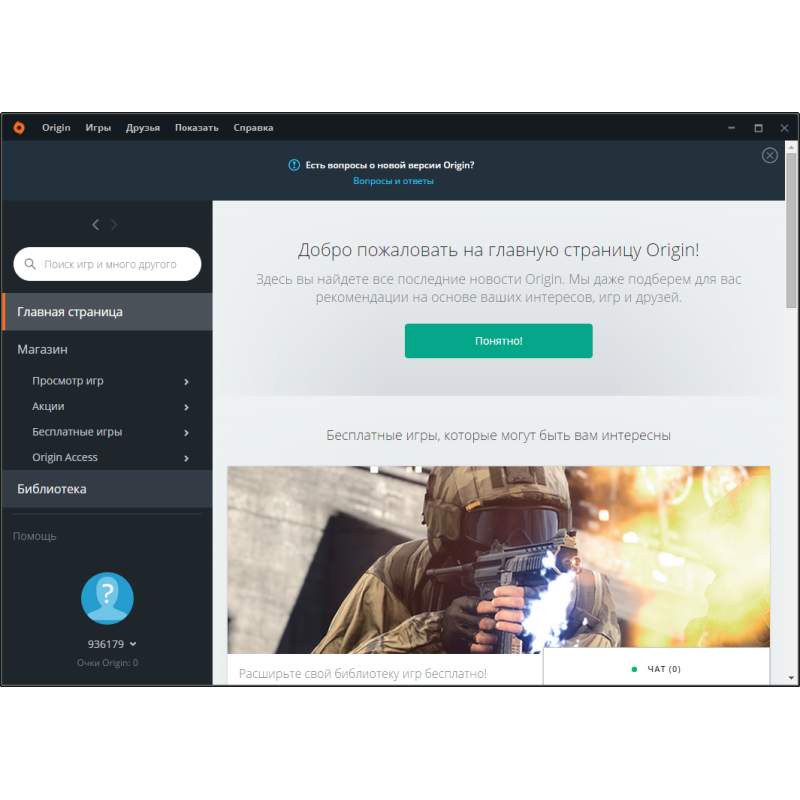The height and width of the screenshot is (800, 800).
Task: Expand the Акции submenu
Action: click(x=187, y=407)
